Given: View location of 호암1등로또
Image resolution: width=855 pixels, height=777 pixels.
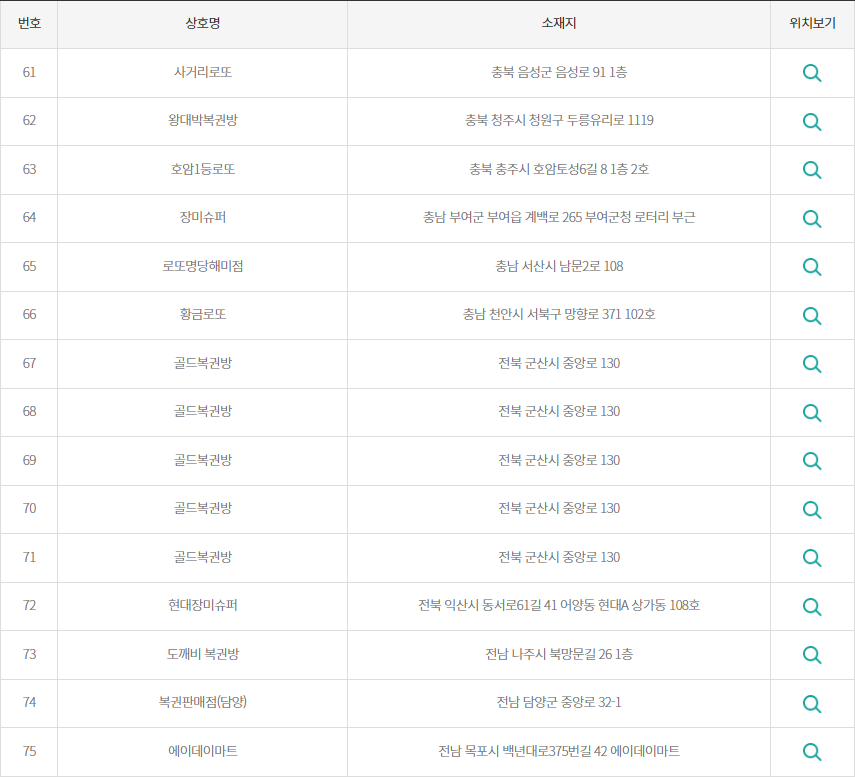Looking at the screenshot, I should (812, 169).
